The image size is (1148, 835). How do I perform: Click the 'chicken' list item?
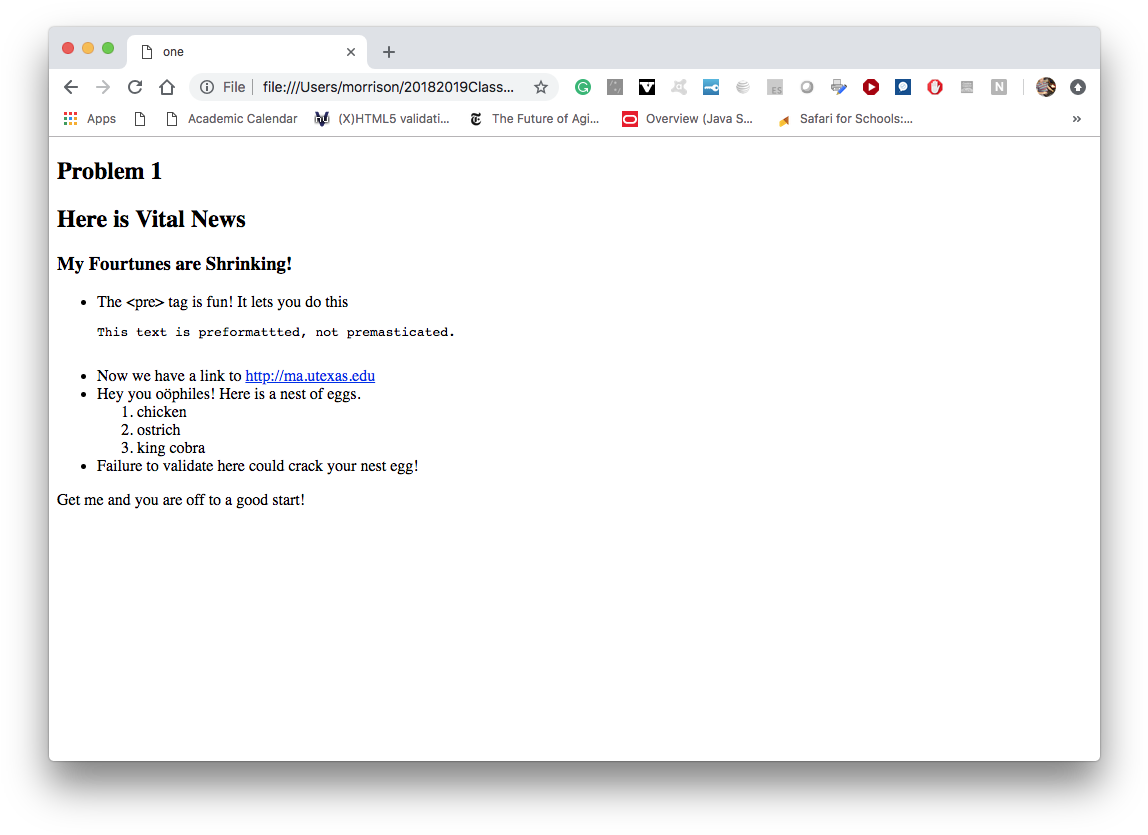[x=161, y=412]
